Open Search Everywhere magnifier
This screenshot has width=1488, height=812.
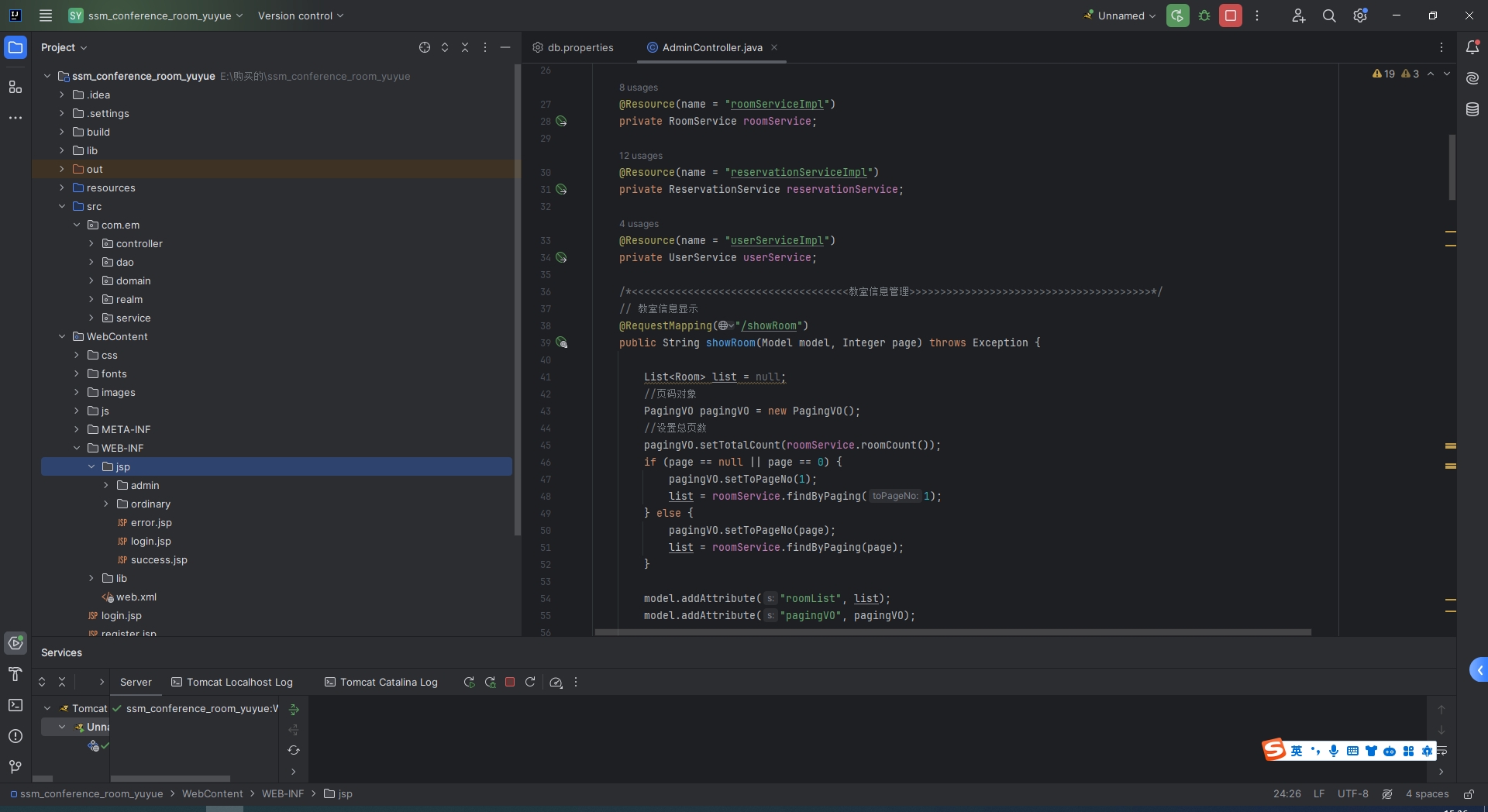(1329, 15)
